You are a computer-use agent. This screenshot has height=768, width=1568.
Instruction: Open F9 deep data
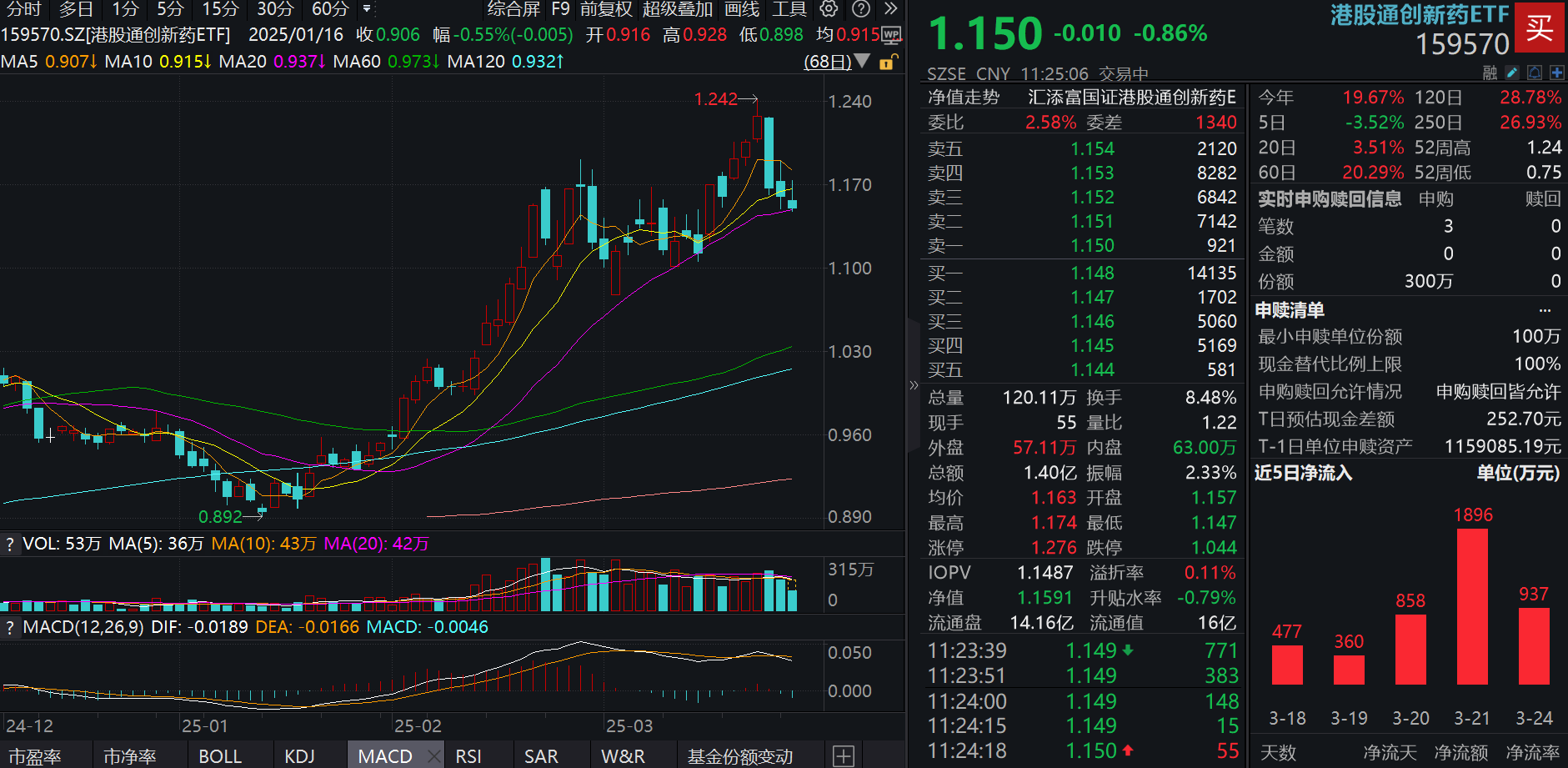tap(560, 9)
